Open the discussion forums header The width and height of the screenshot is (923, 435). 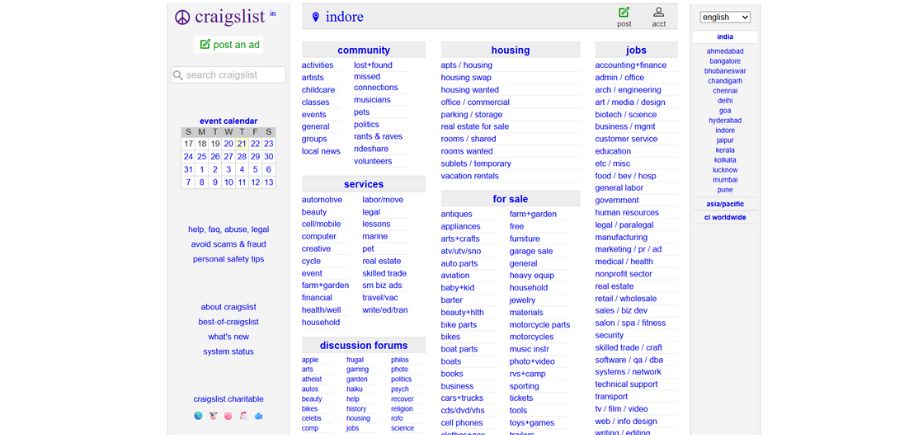click(363, 345)
